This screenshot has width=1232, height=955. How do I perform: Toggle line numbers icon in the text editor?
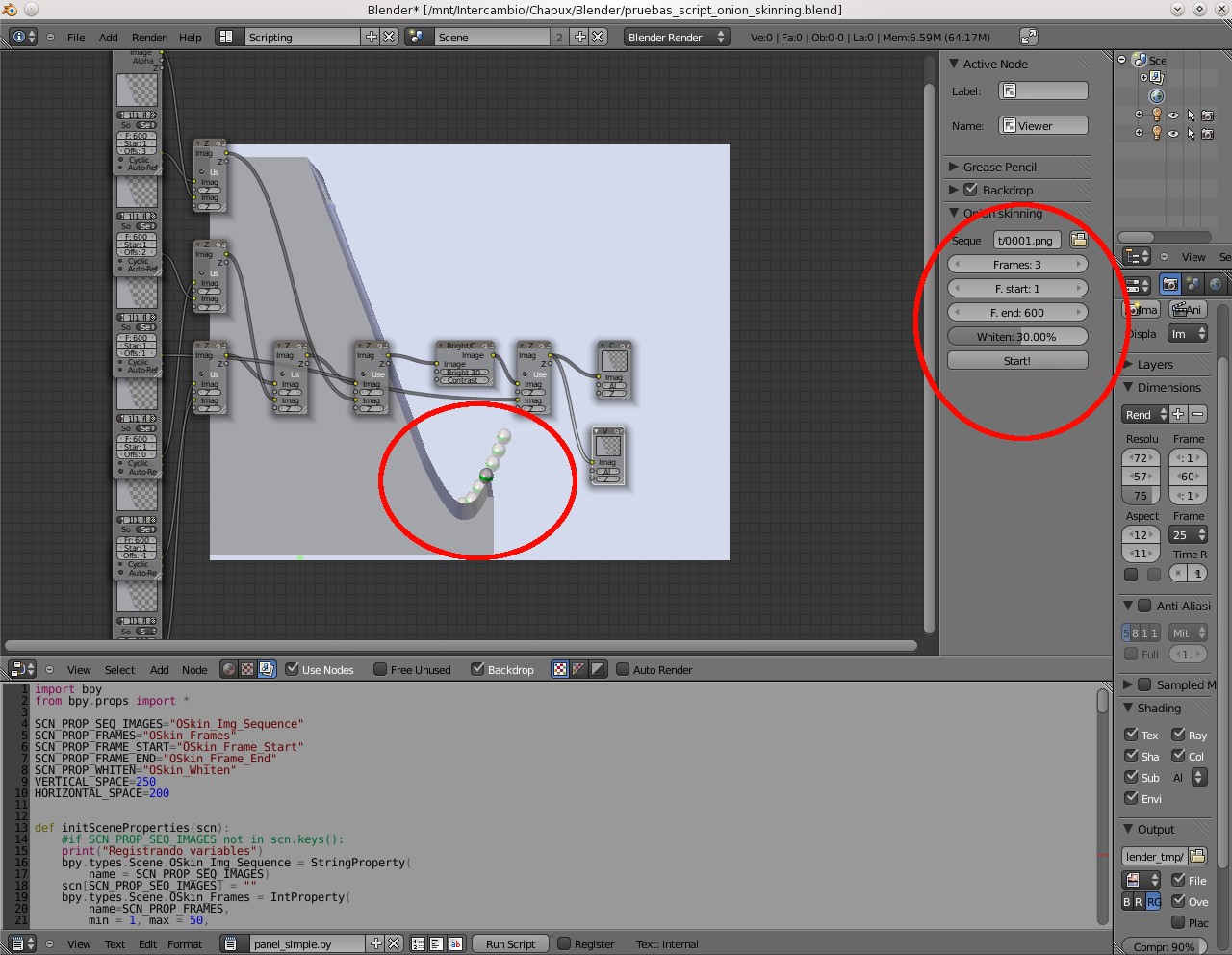click(419, 943)
